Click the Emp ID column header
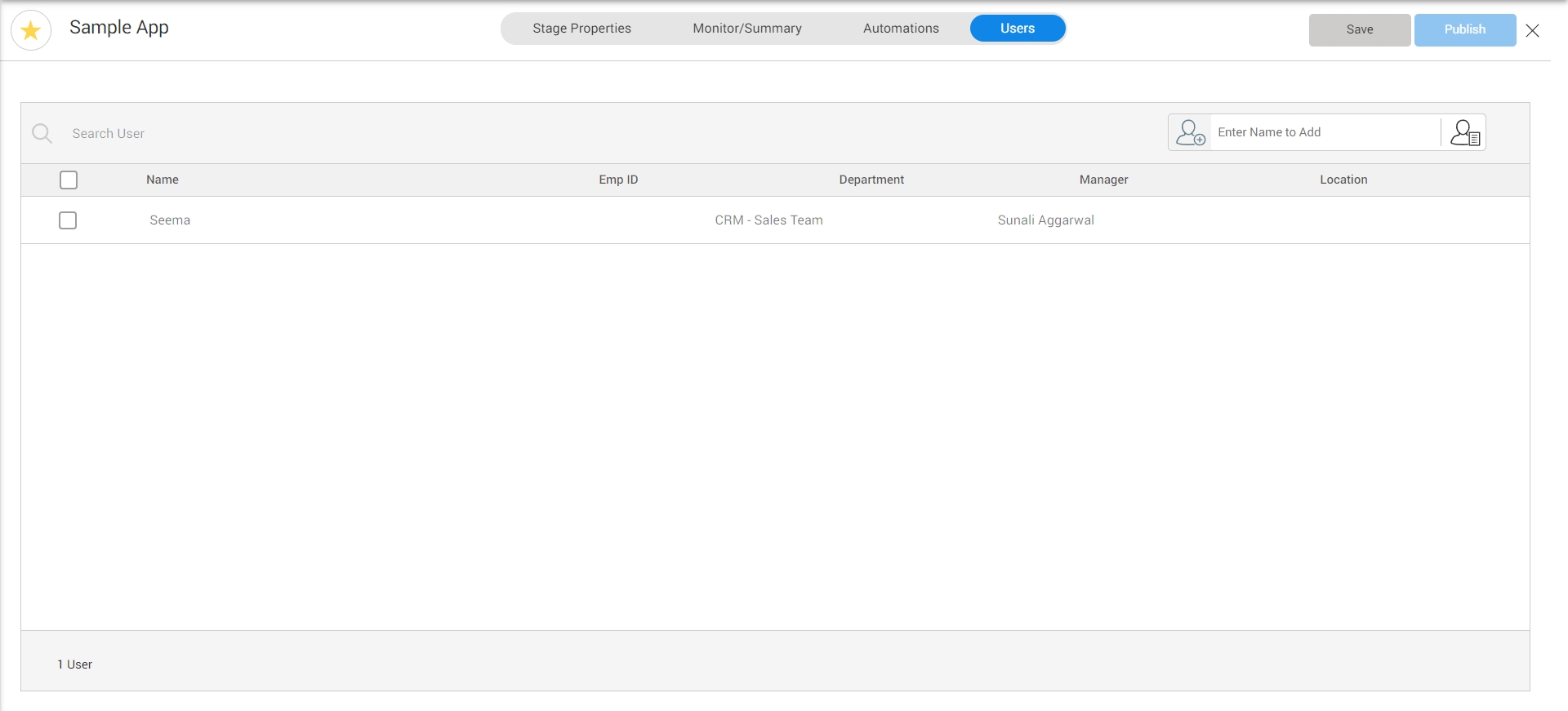Screen dimensions: 1568x711 coord(618,180)
